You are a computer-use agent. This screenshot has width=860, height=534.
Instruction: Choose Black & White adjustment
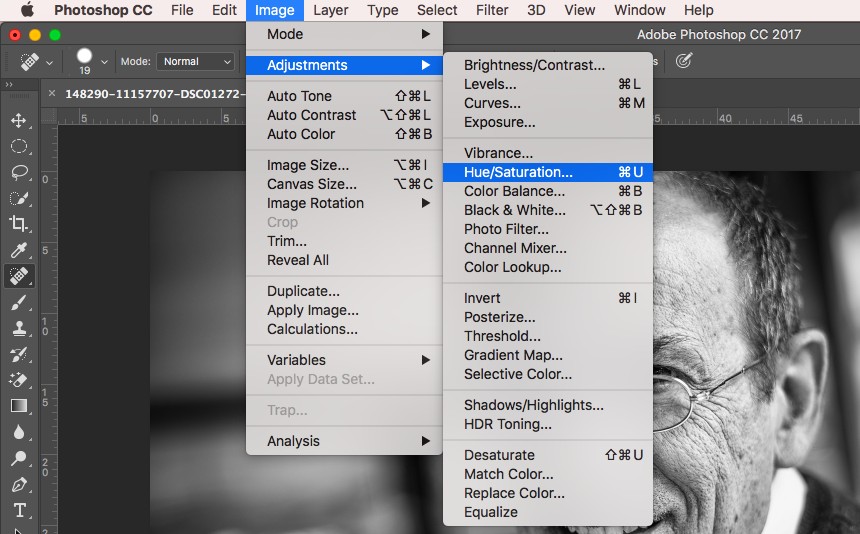548,210
